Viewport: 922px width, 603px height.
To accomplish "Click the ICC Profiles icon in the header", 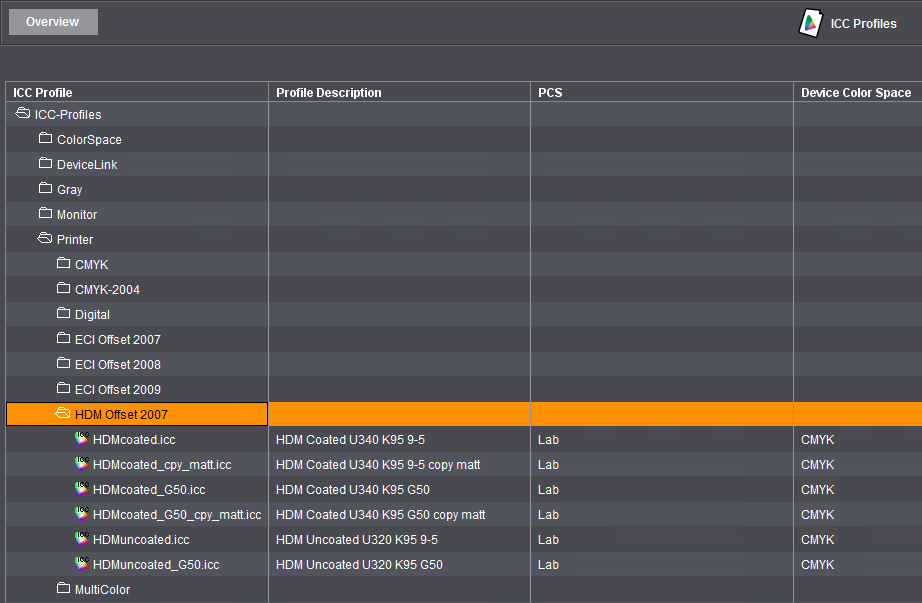I will (x=810, y=23).
